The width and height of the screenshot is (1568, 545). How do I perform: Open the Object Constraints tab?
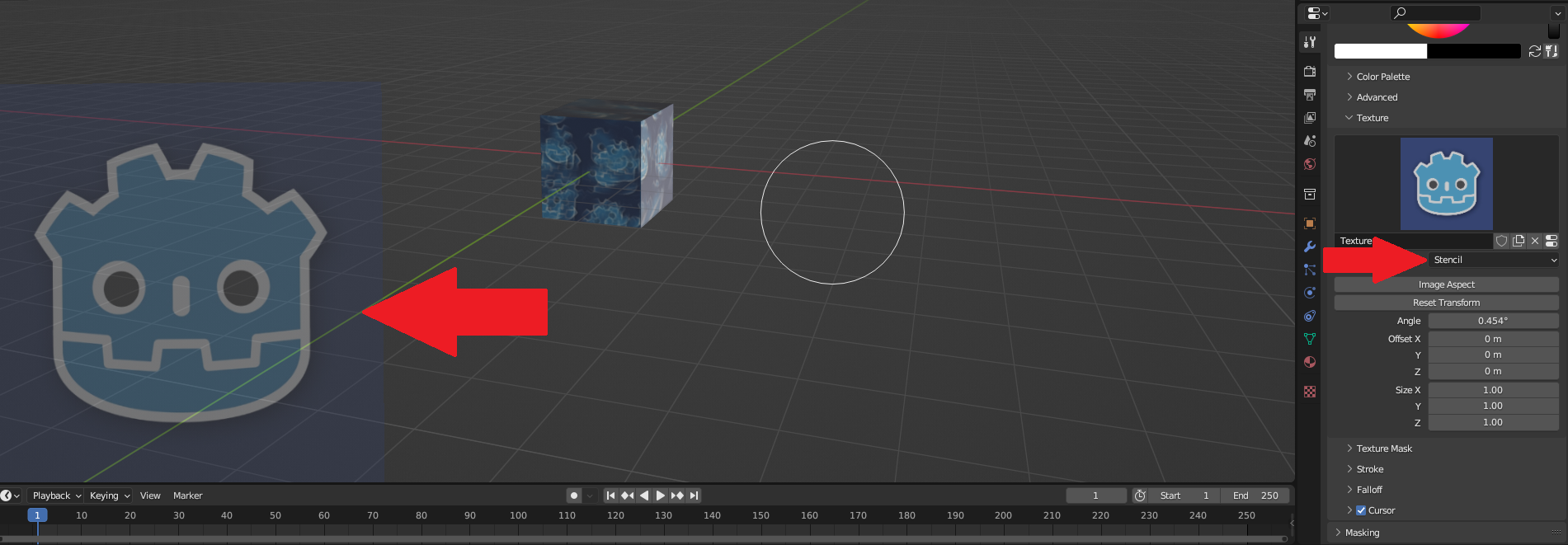click(x=1310, y=316)
